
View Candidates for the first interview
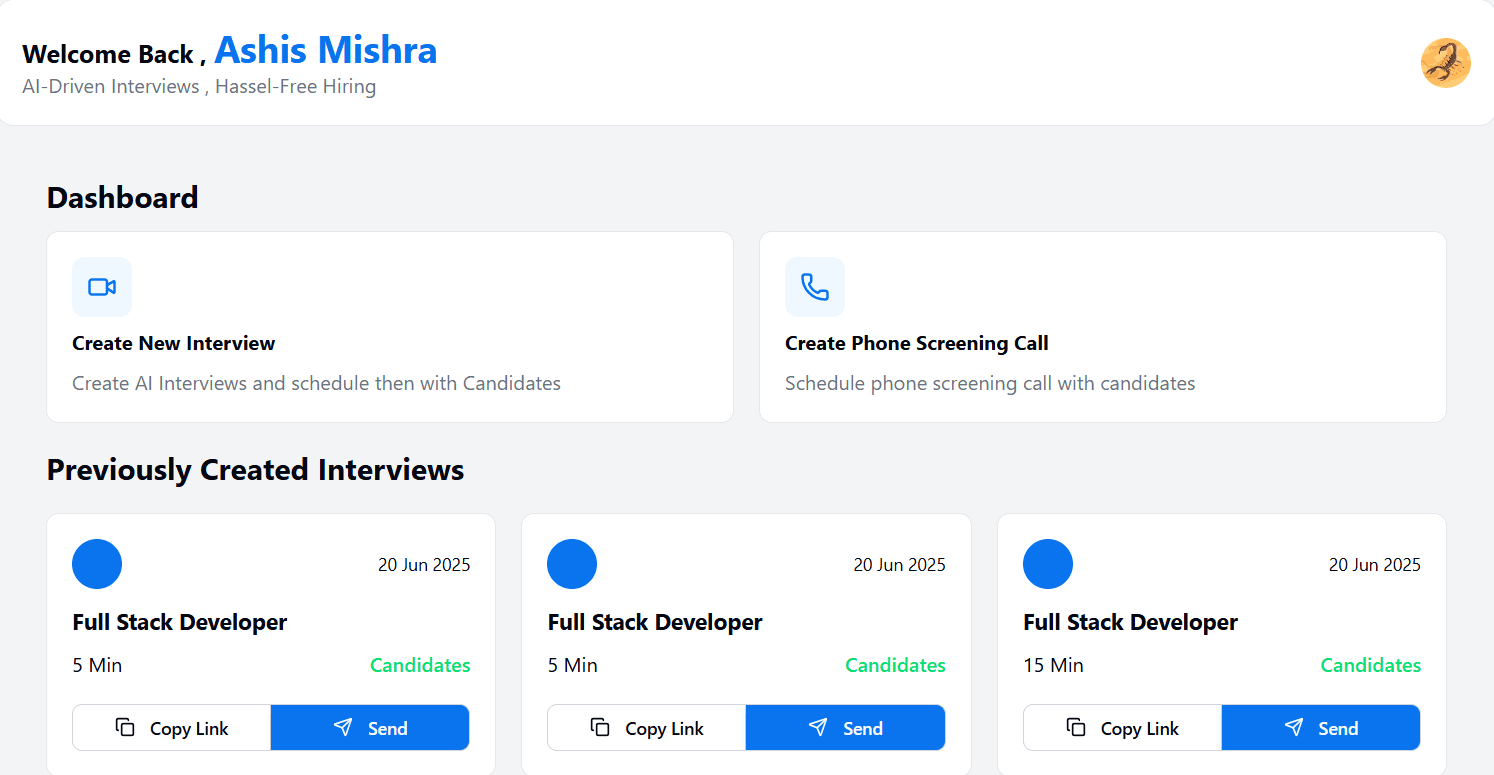420,665
